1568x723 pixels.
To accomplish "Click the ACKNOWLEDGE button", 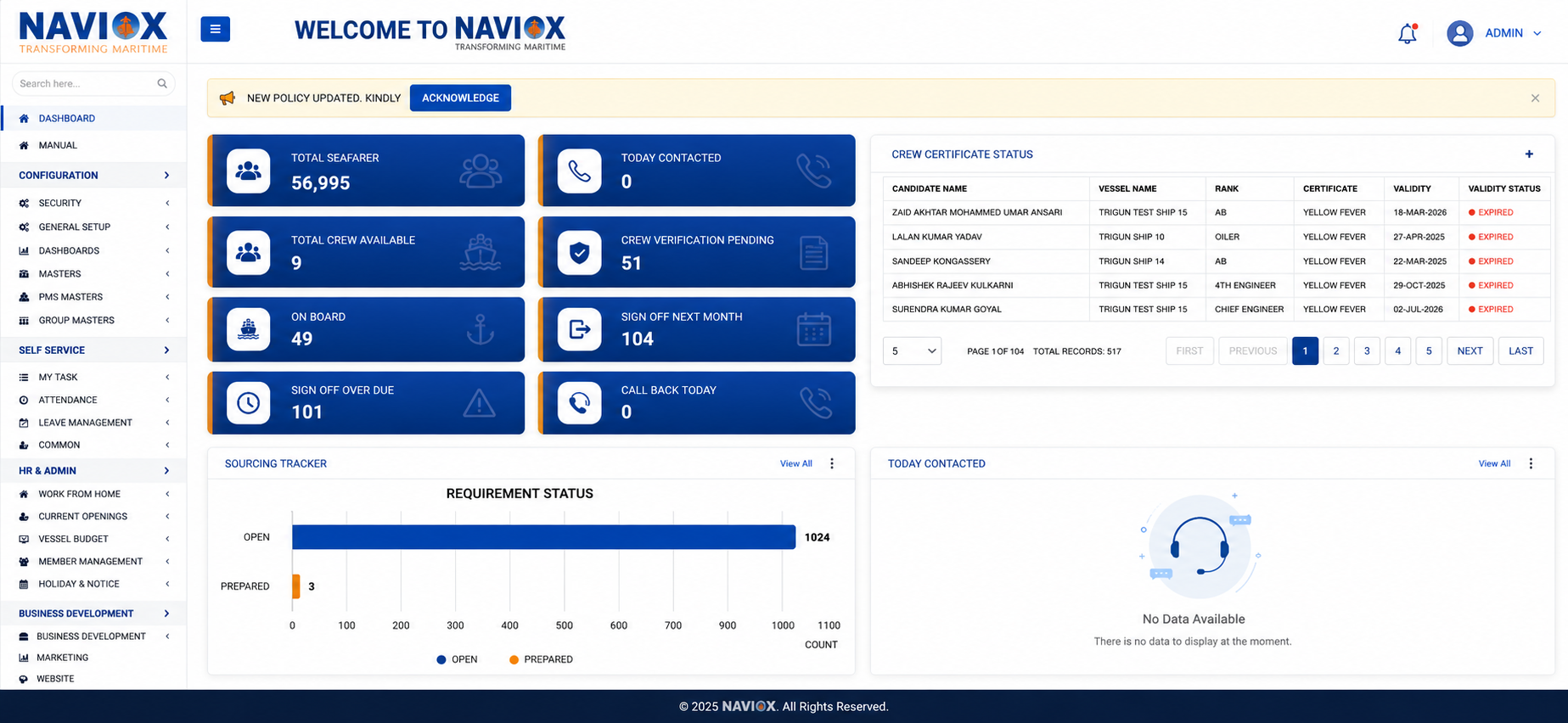I will pyautogui.click(x=460, y=98).
